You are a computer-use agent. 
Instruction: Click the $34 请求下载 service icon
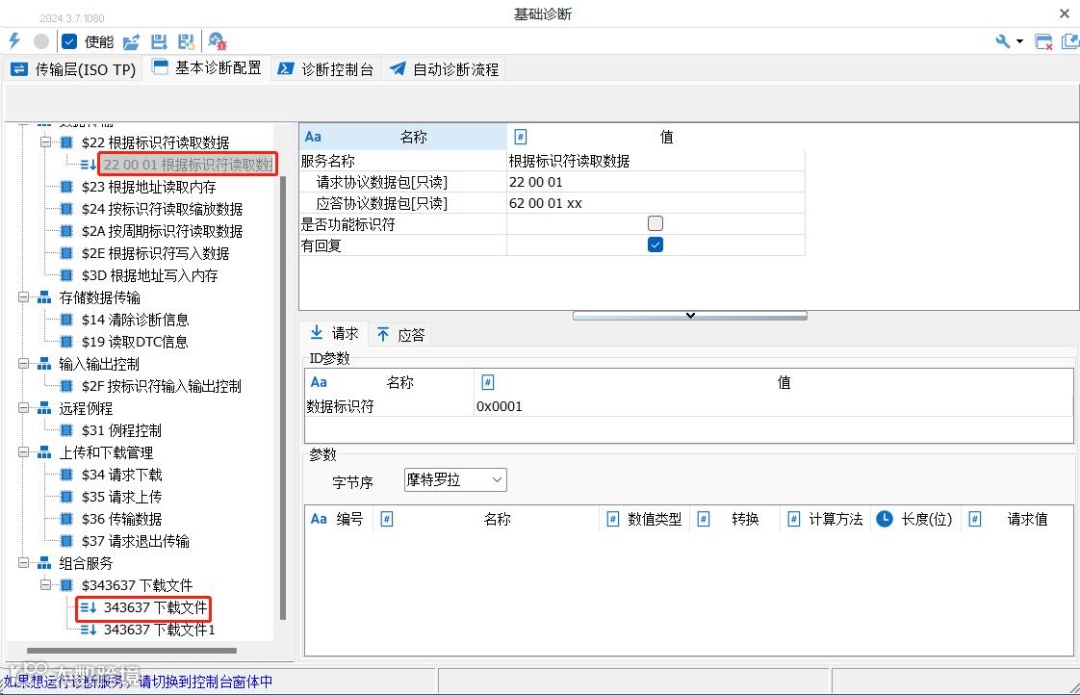[66, 475]
